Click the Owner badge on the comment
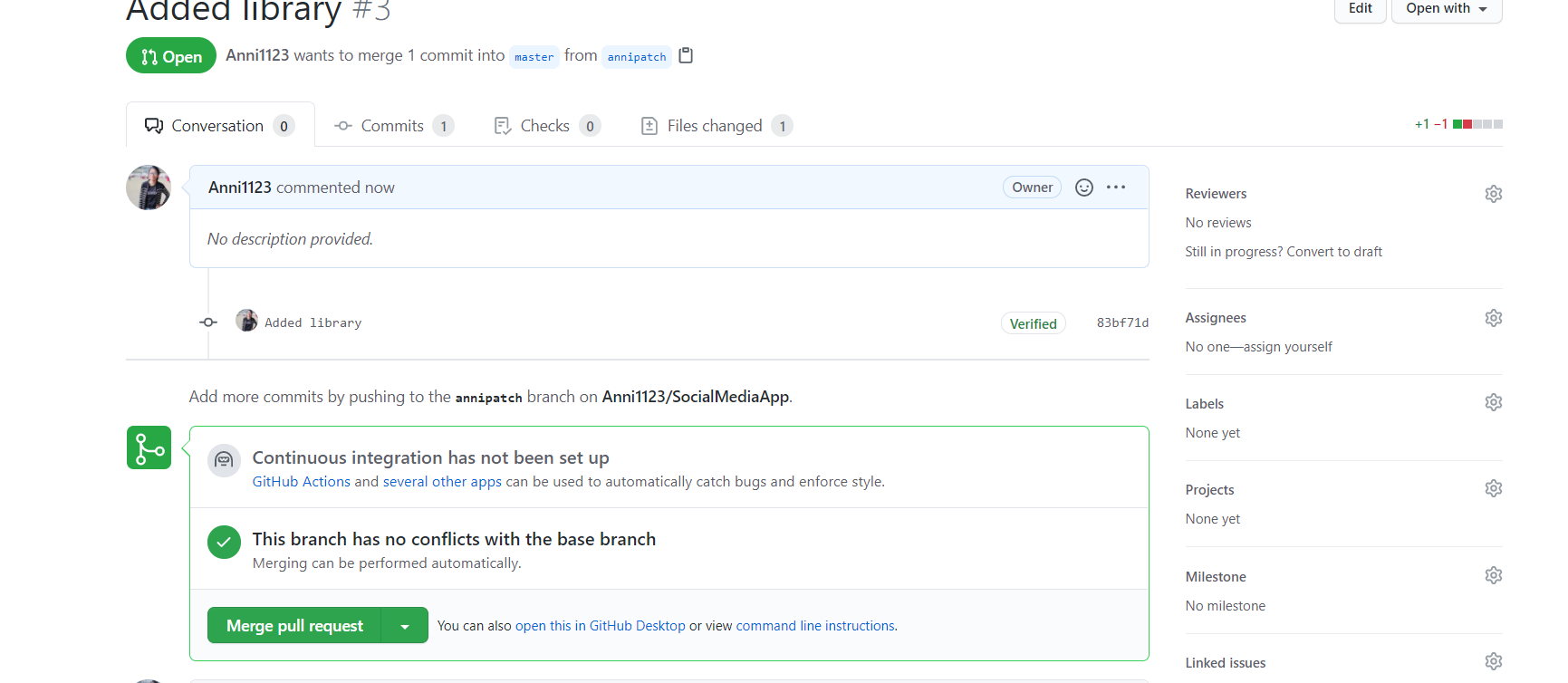This screenshot has height=683, width=1568. tap(1032, 188)
